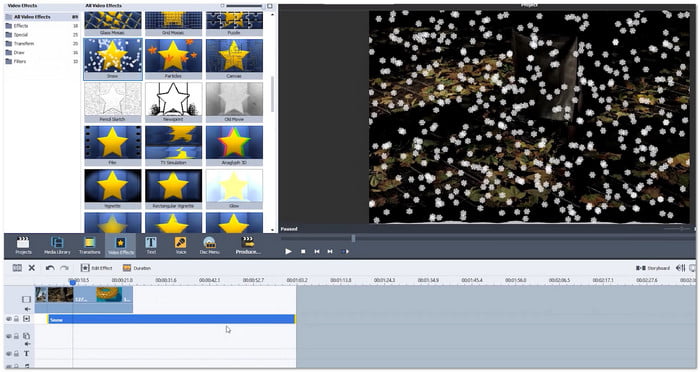The height and width of the screenshot is (372, 700).
Task: Click the effects list vertical scrollbar
Action: (272, 95)
